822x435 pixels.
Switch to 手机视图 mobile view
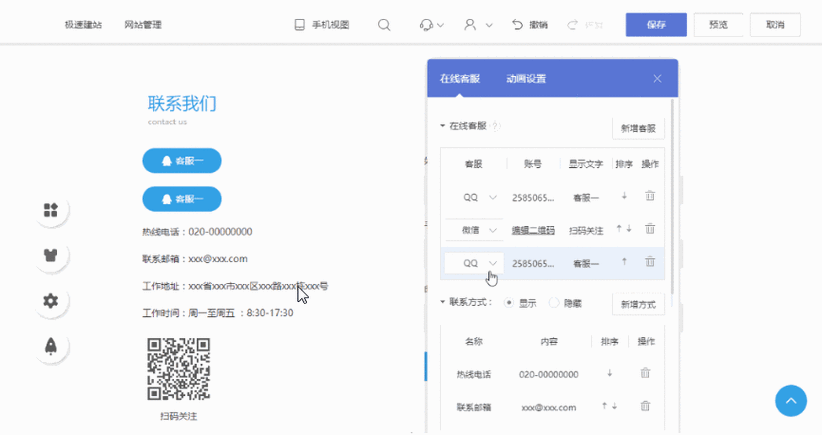click(322, 25)
